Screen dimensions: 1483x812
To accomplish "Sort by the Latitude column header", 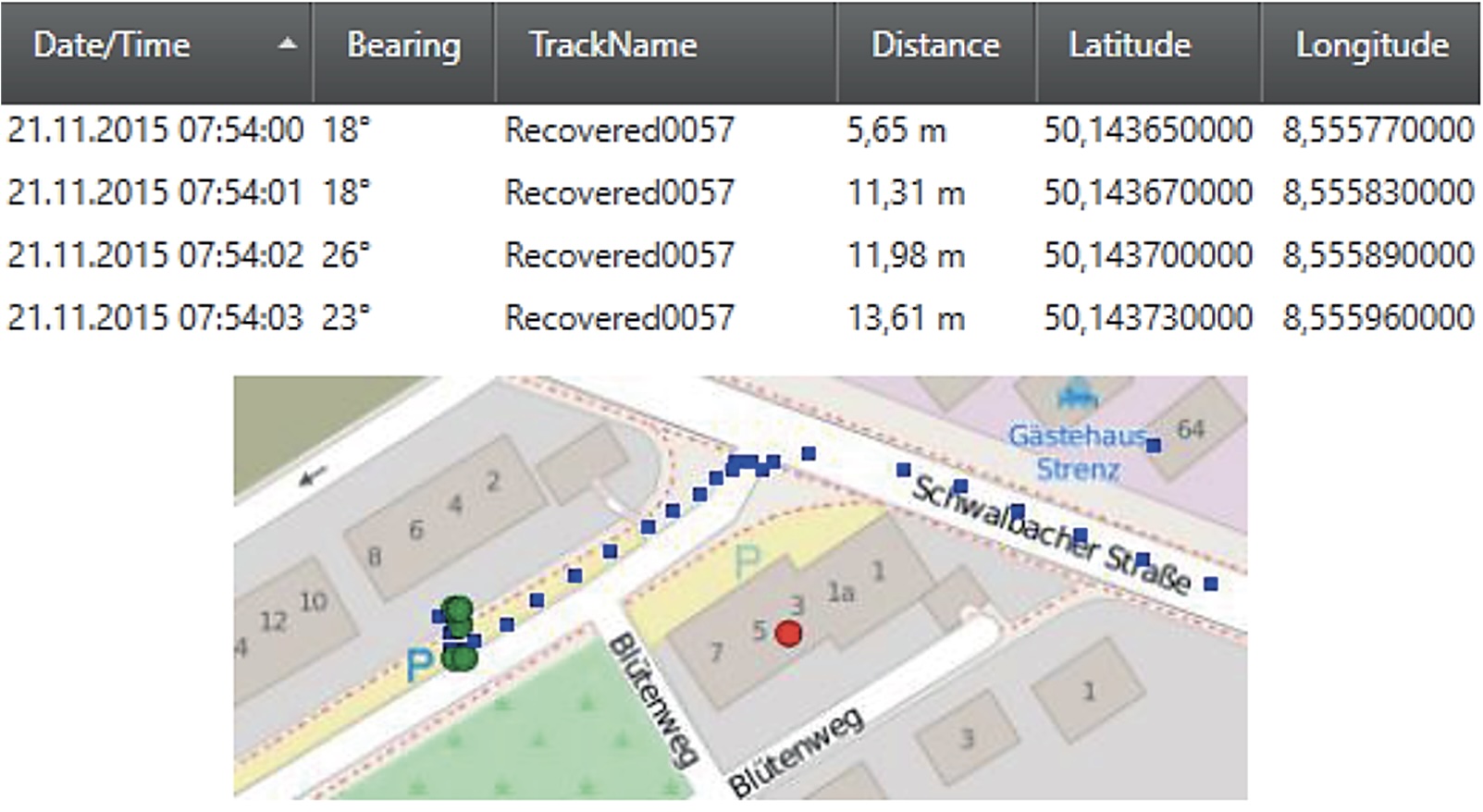I will coord(1148,52).
